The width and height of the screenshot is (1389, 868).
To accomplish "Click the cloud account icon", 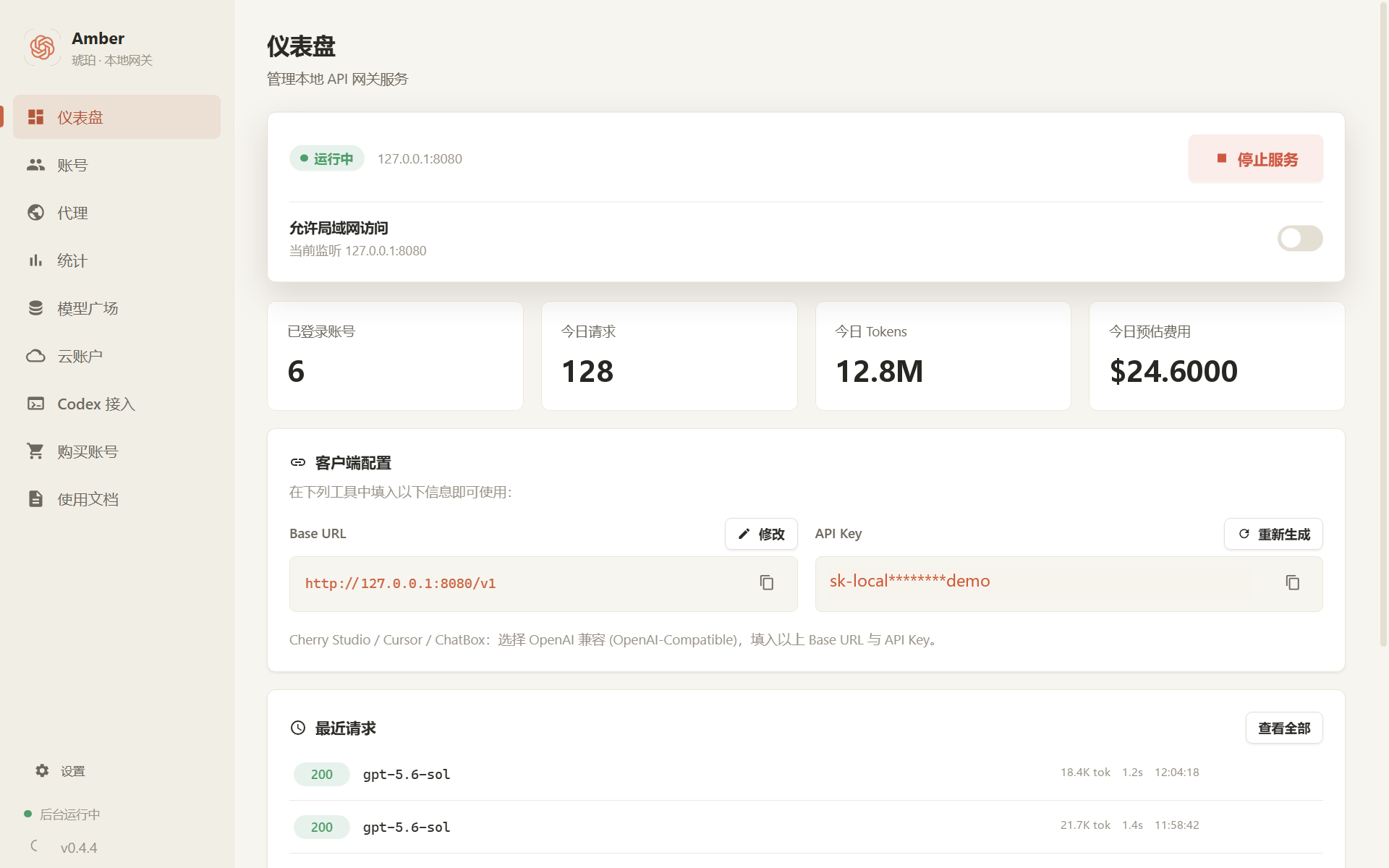I will [x=35, y=356].
